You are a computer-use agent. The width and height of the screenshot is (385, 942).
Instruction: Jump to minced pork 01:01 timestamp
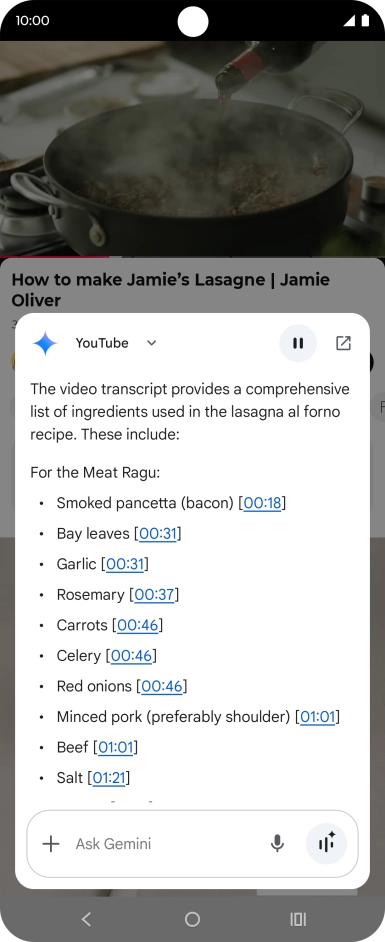pos(318,717)
